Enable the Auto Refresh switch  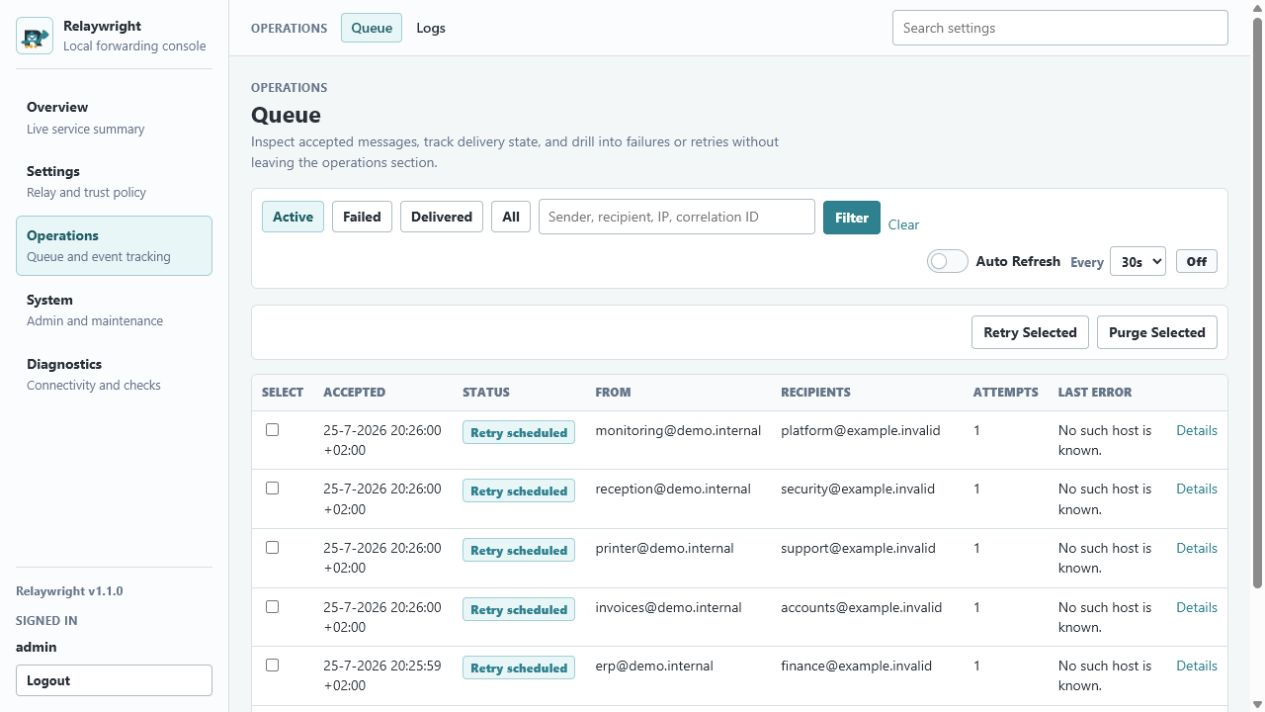pos(947,261)
